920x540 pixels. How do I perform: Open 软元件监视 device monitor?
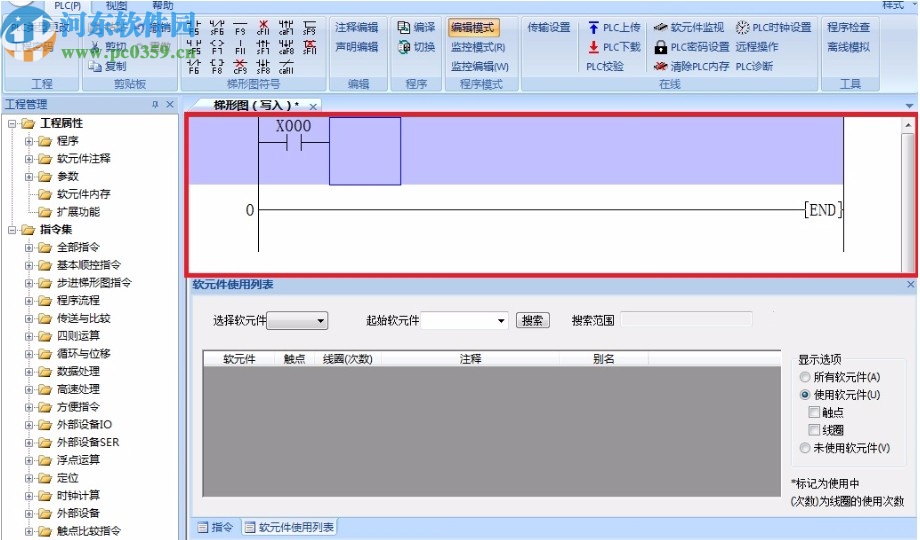(689, 27)
